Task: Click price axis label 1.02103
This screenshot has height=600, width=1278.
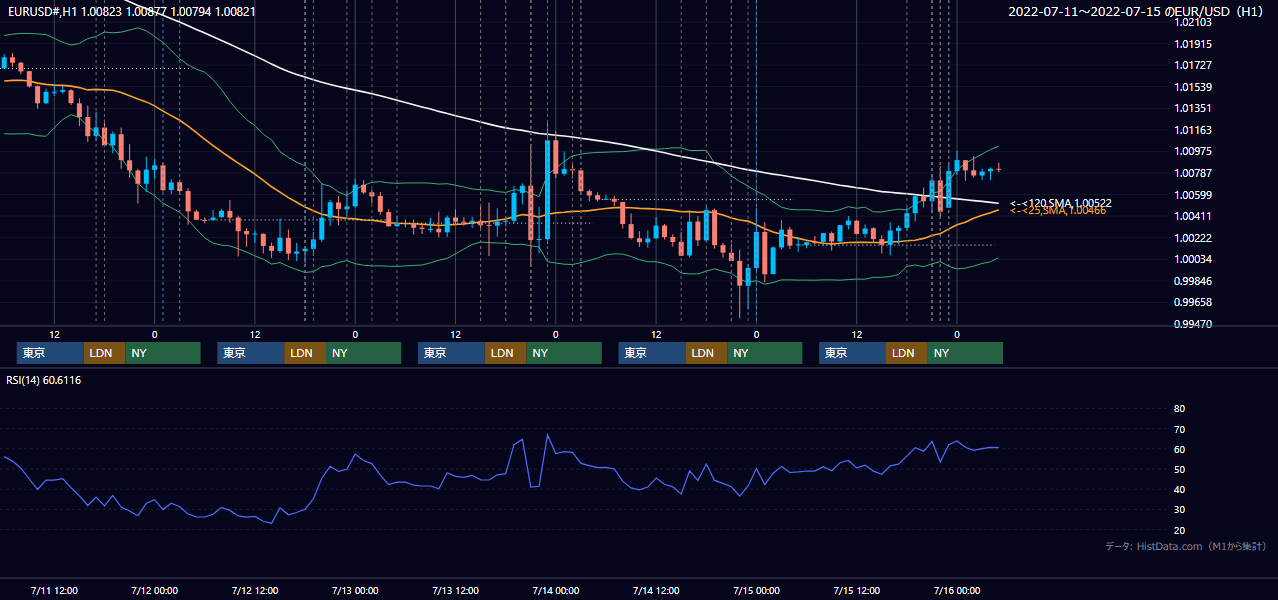Action: [1193, 22]
